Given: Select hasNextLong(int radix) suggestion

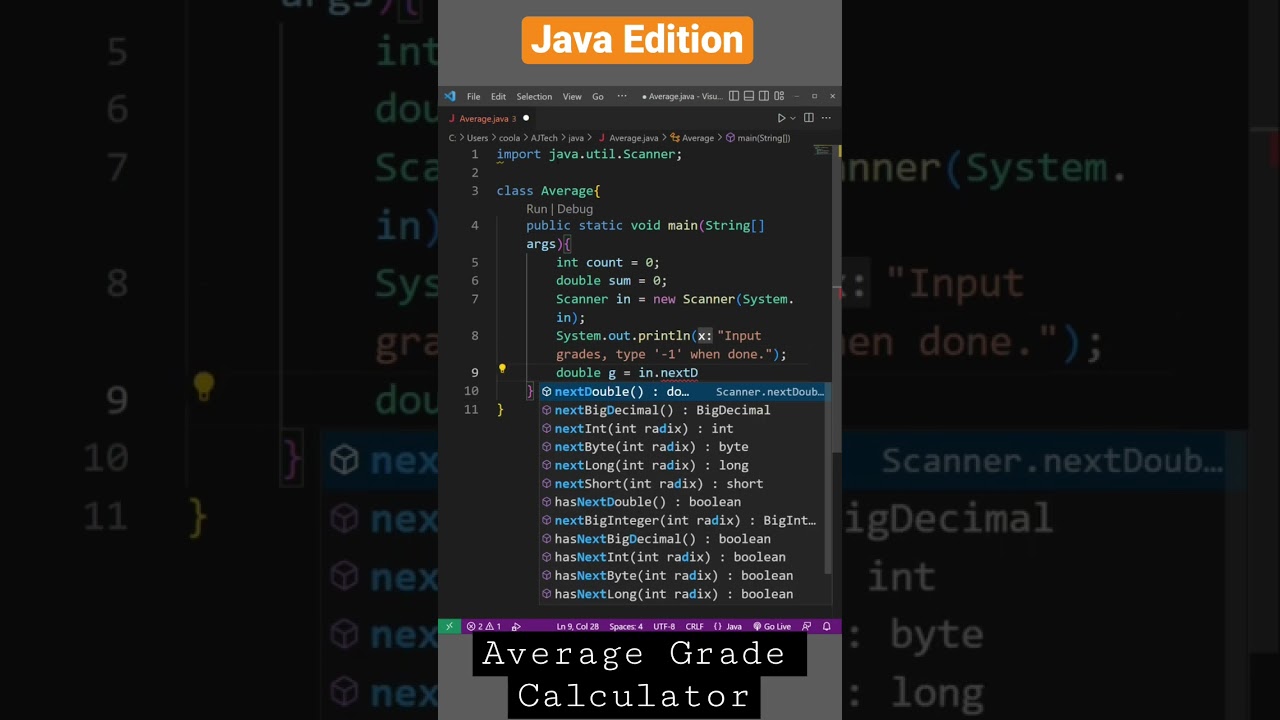Looking at the screenshot, I should coord(683,594).
